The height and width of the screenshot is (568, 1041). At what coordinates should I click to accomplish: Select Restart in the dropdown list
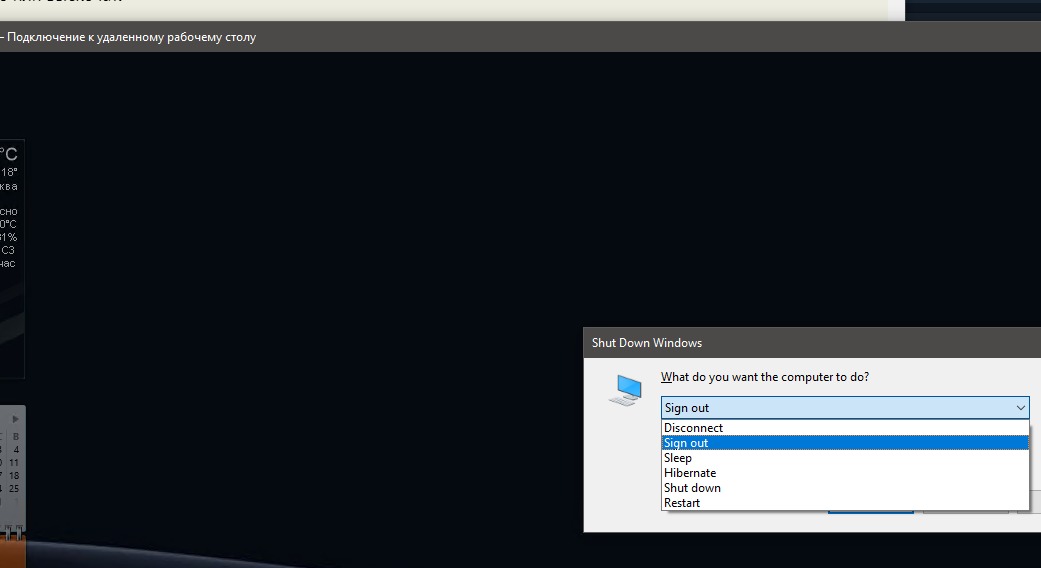coord(682,503)
